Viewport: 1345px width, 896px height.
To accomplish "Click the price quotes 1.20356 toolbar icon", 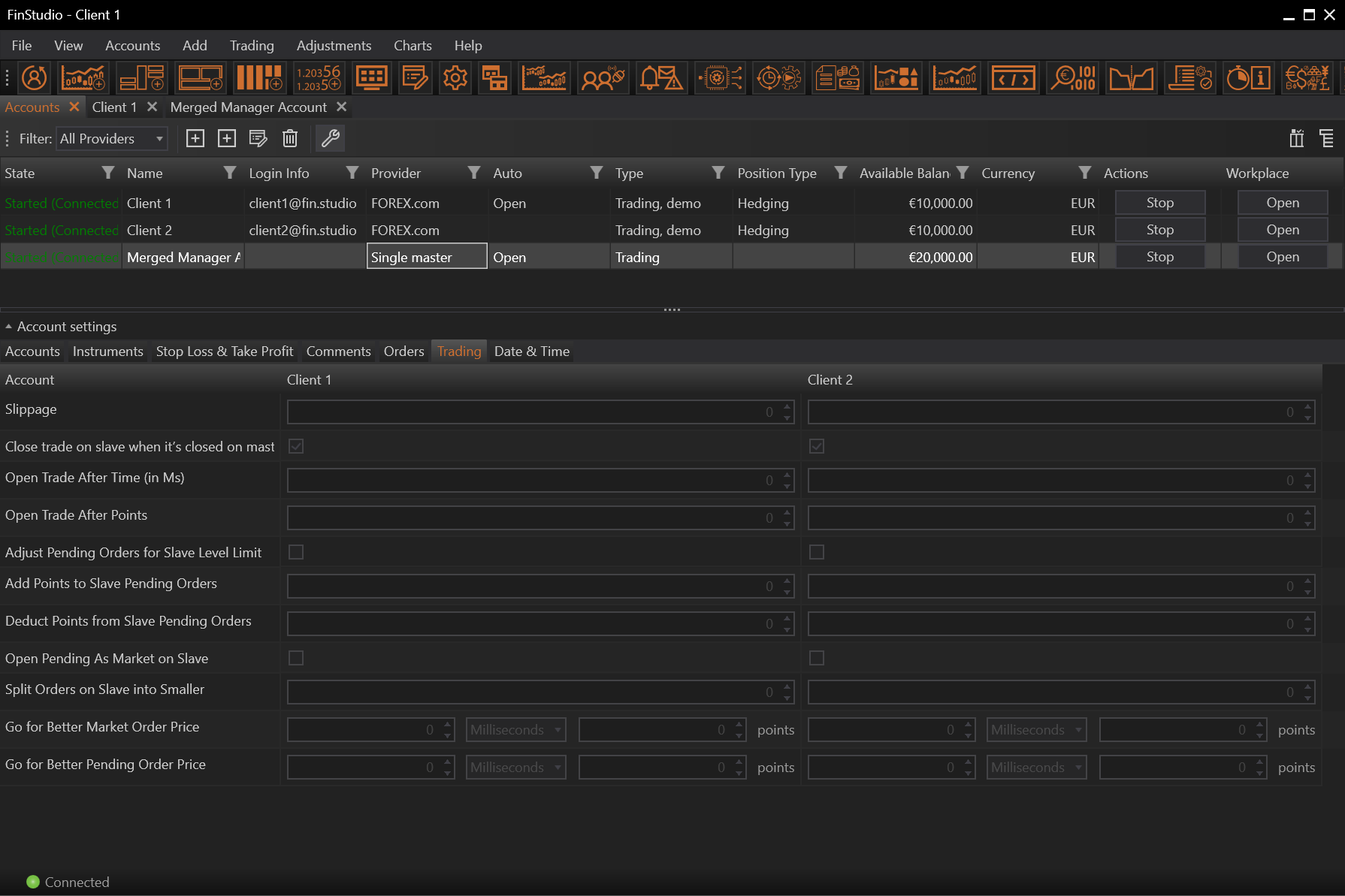I will [318, 77].
